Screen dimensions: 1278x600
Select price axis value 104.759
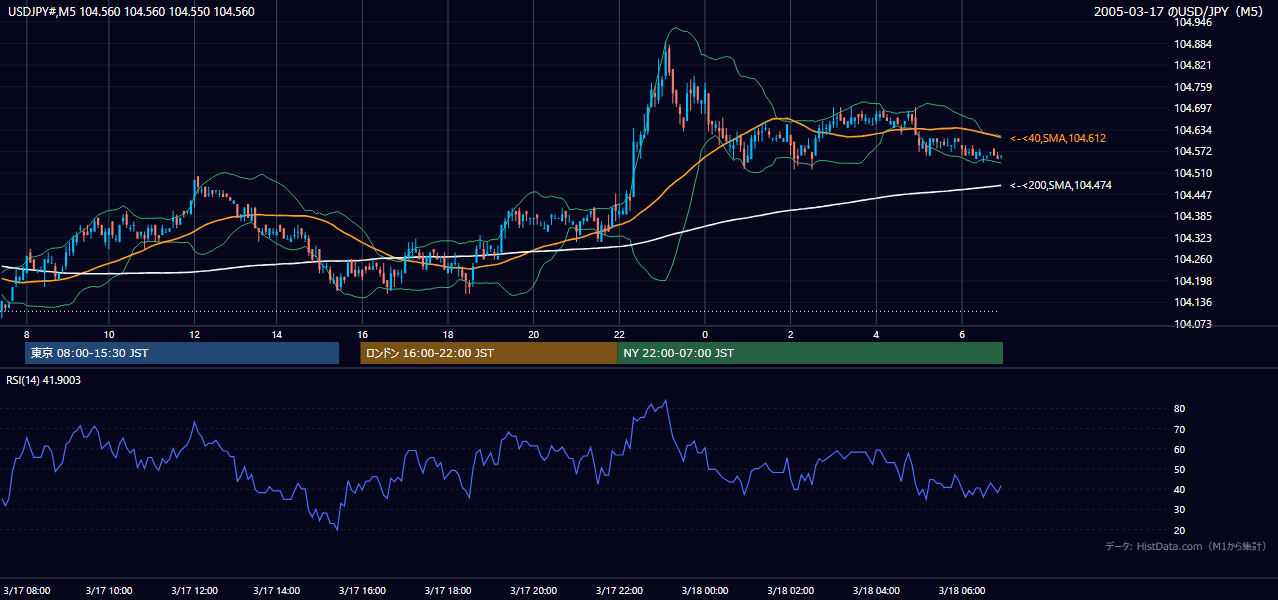[1192, 87]
